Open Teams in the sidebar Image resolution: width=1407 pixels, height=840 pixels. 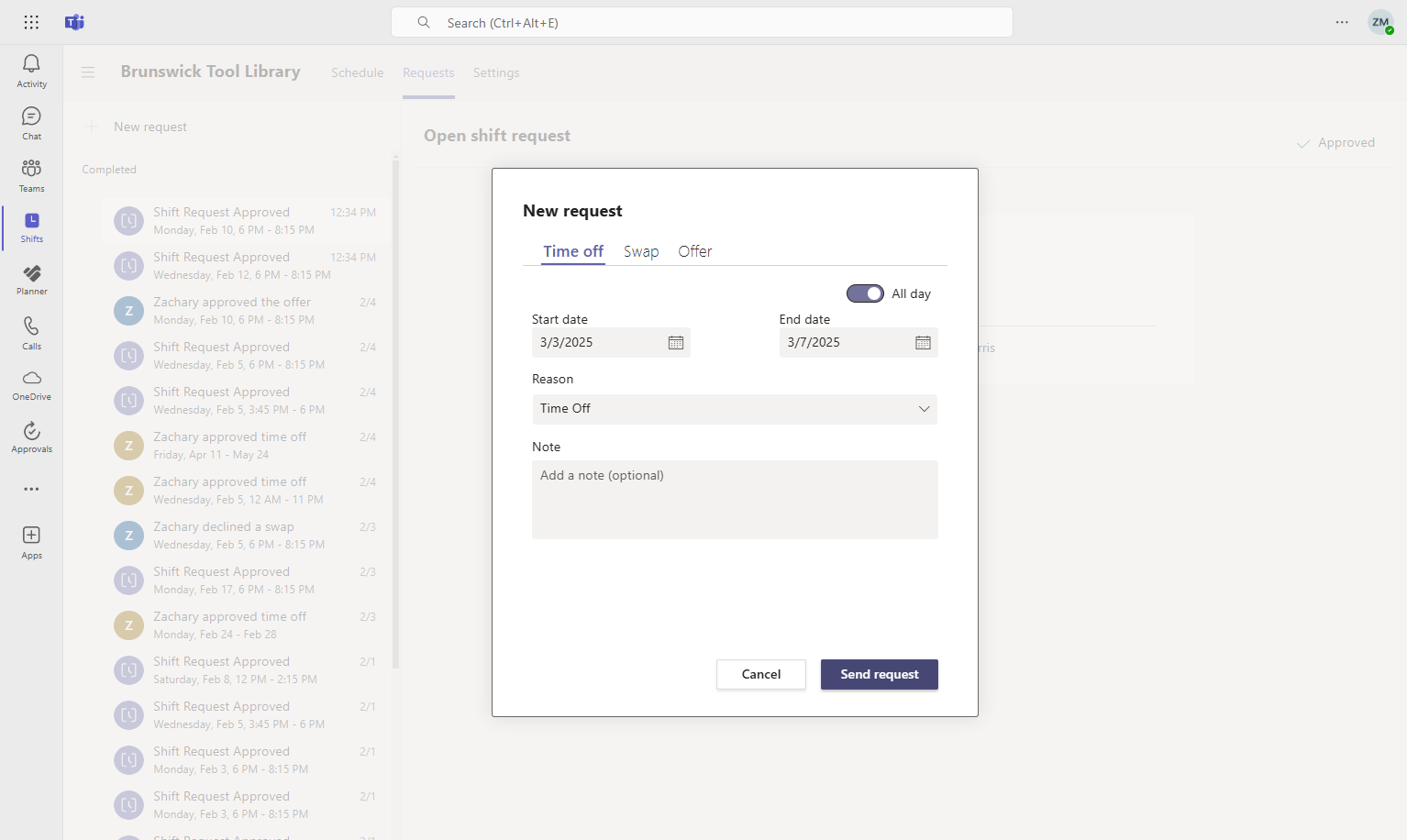click(x=31, y=175)
